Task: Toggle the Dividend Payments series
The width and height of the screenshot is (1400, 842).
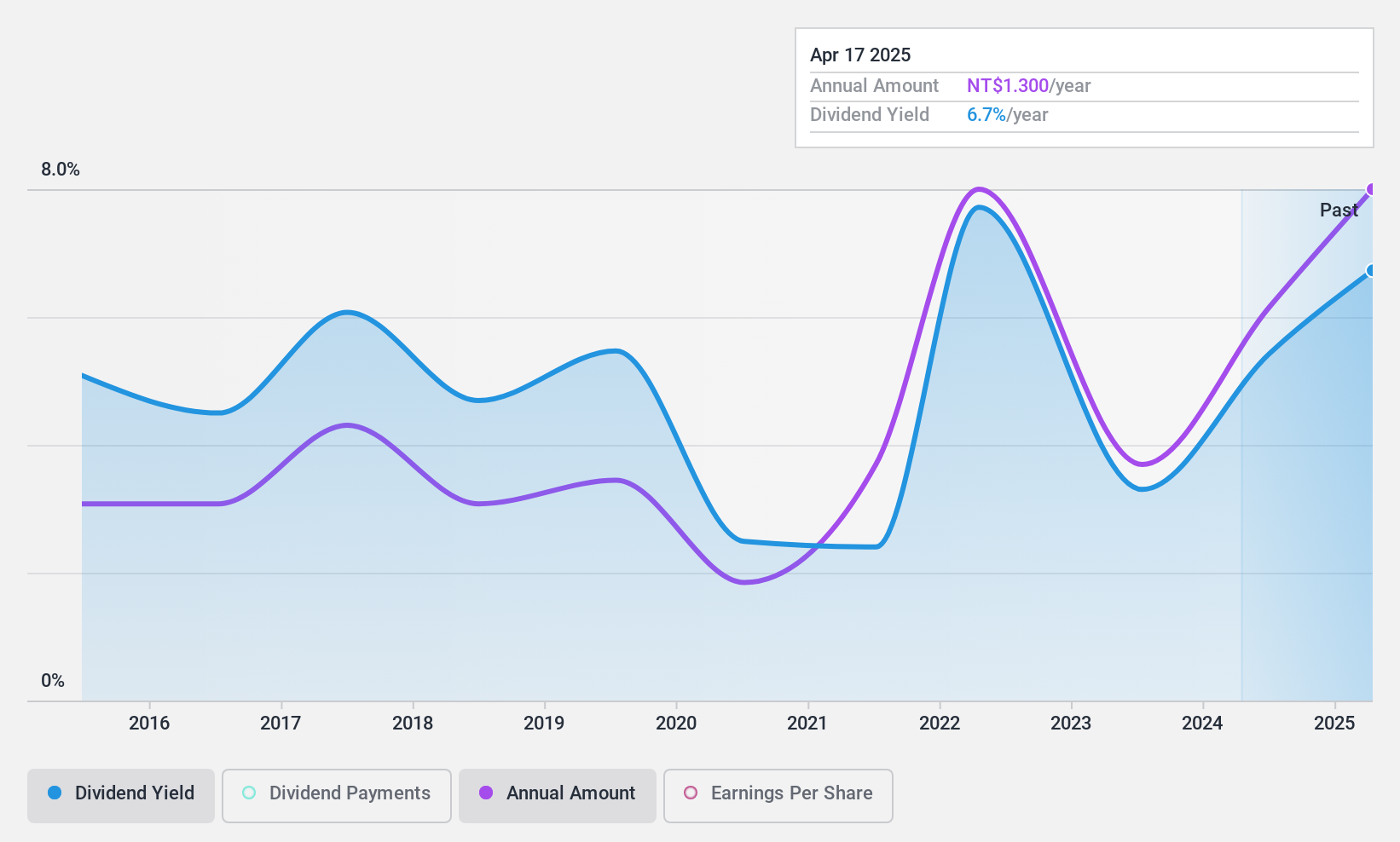Action: point(336,796)
